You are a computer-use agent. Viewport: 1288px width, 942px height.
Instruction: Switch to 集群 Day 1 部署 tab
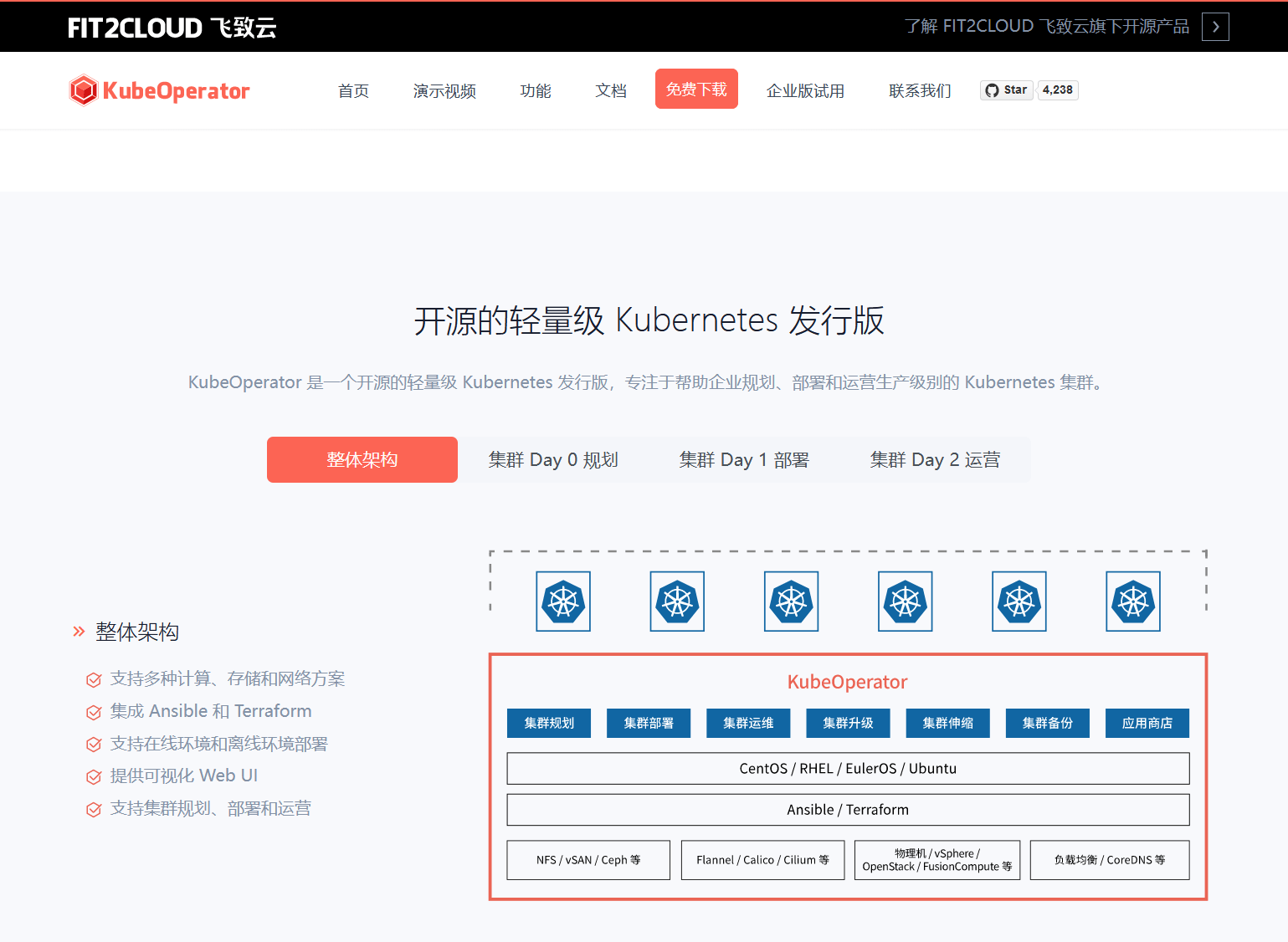[744, 459]
